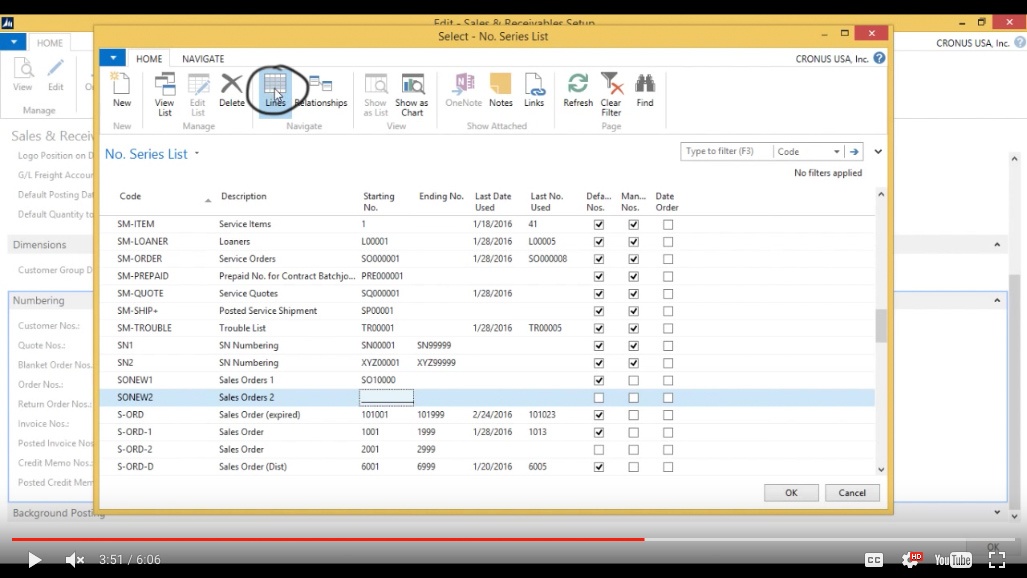The width and height of the screenshot is (1027, 578).
Task: Open Notes in Show Attached group
Action: pos(500,90)
